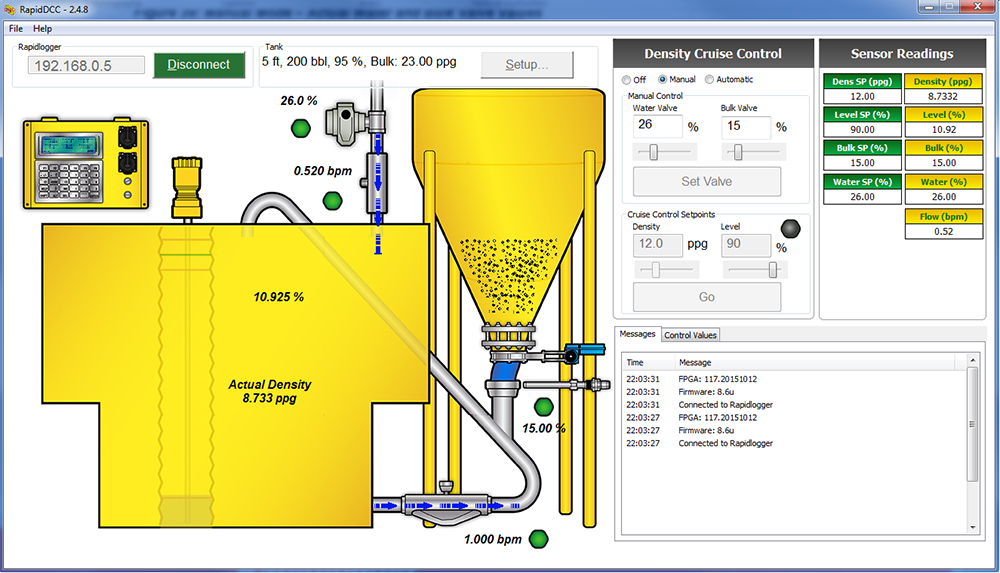Select the Automatic control mode
The height and width of the screenshot is (573, 1000).
click(x=729, y=79)
